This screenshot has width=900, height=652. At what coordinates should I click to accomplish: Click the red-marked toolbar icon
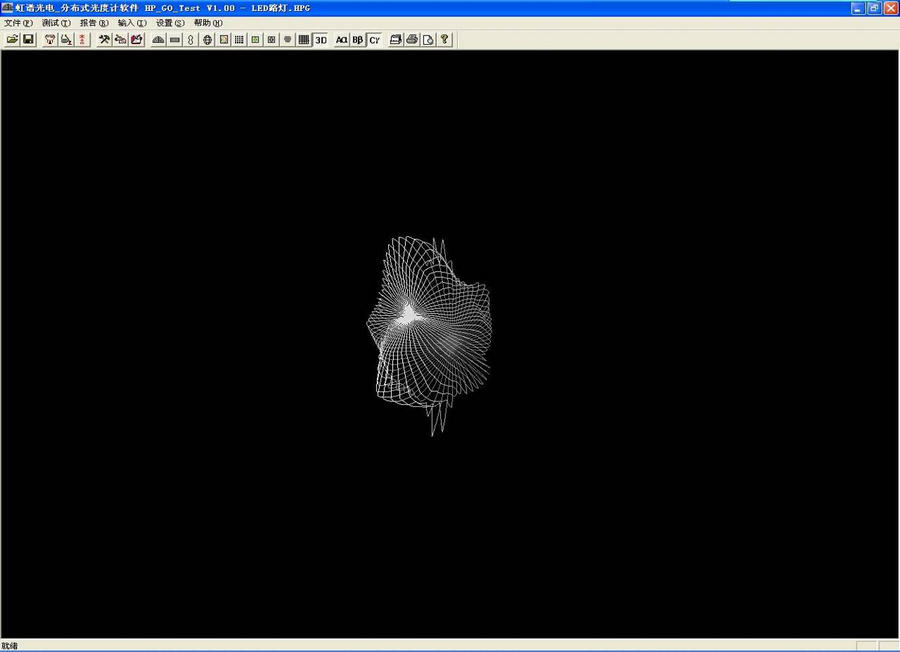(83, 40)
